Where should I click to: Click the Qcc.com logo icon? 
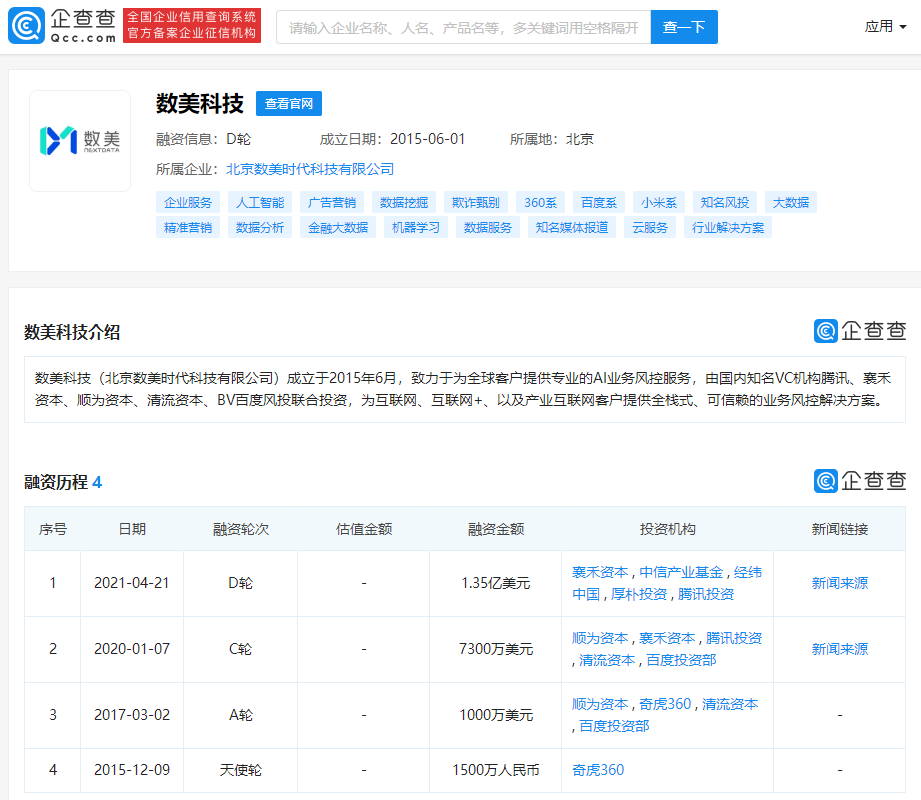[26, 26]
